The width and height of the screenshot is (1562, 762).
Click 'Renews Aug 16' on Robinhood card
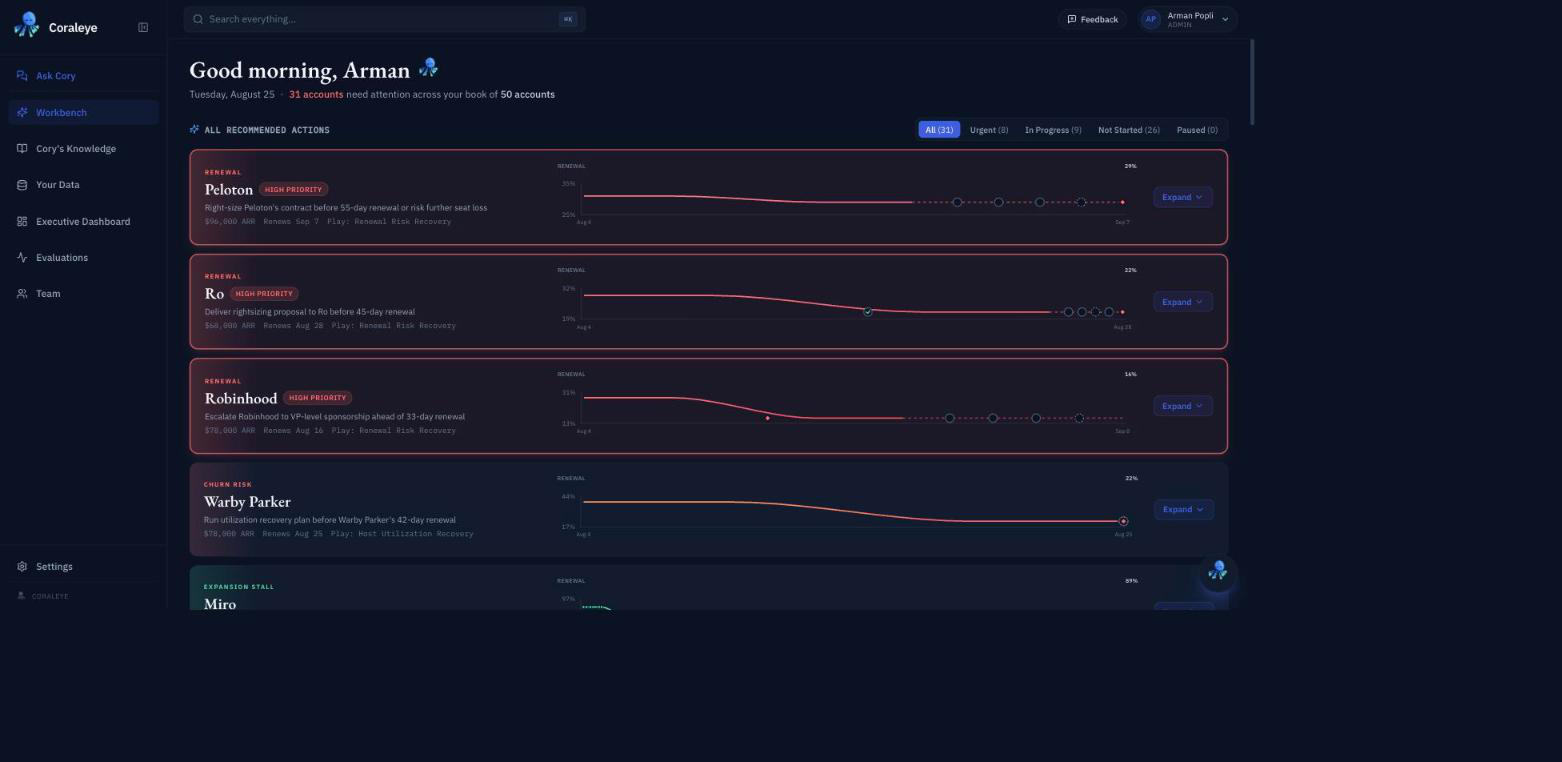(293, 430)
